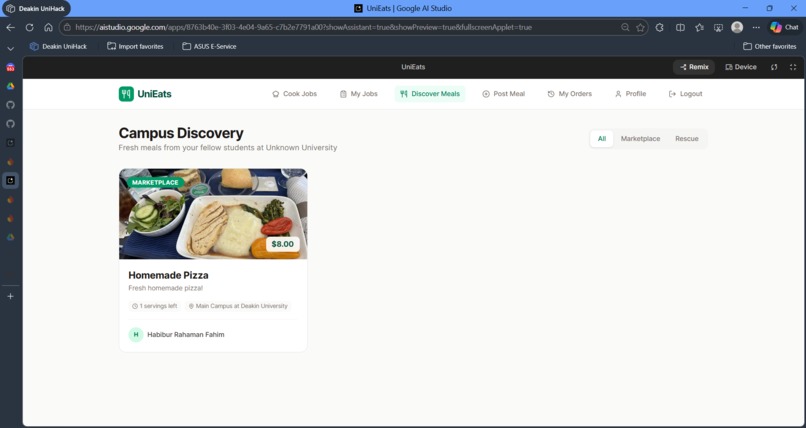Reload the page with the refresh icon

point(29,27)
